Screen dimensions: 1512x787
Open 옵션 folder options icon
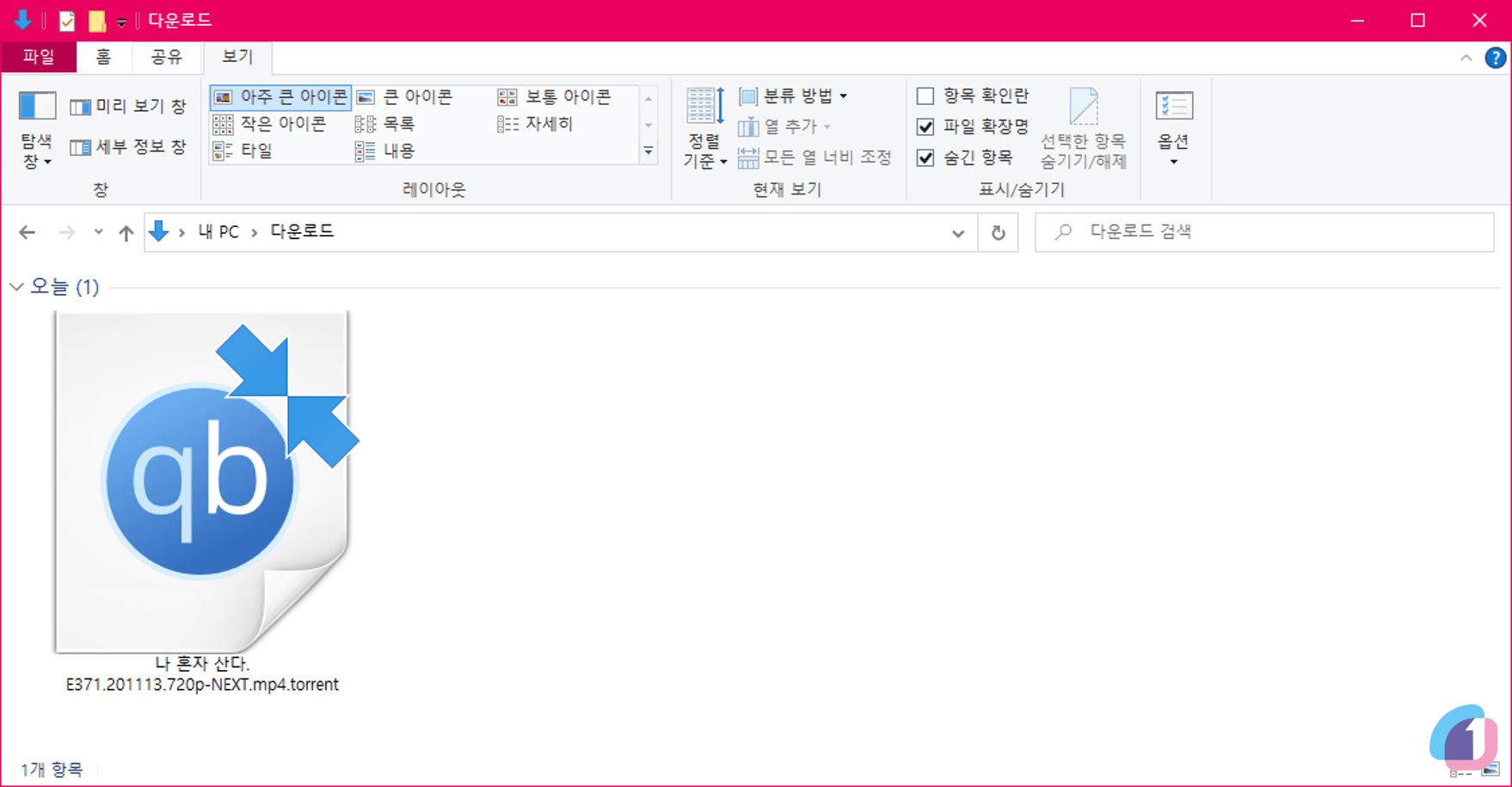(1174, 108)
